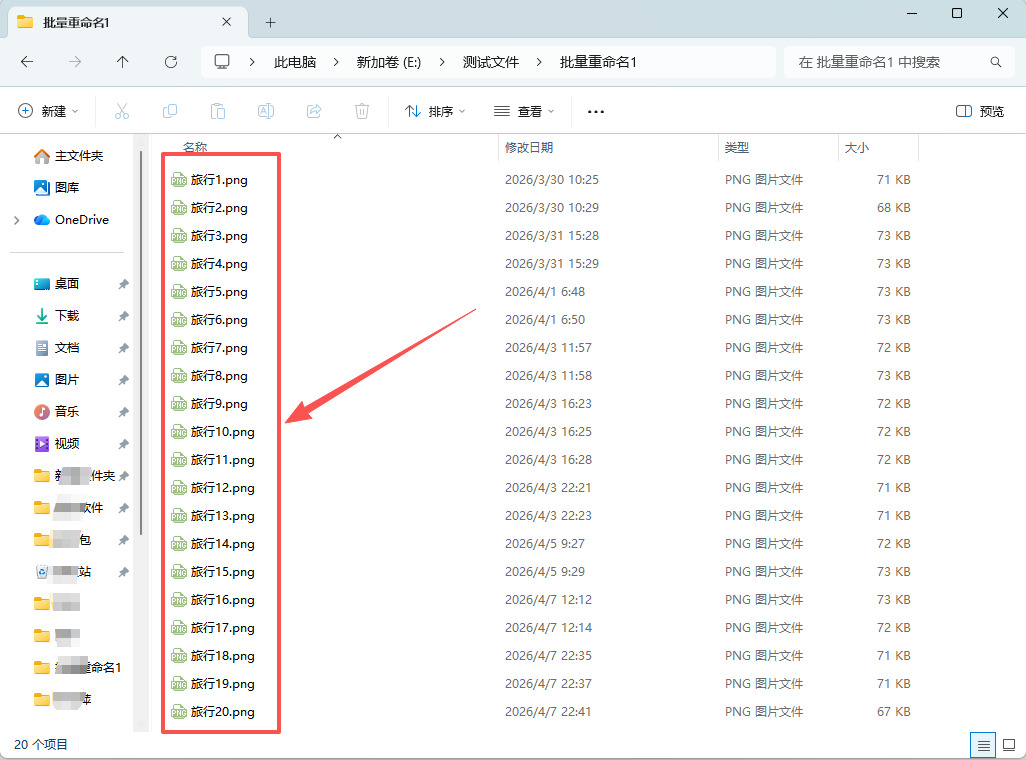Unpin 桌面 from quick access
This screenshot has height=760, width=1026.
[x=123, y=284]
